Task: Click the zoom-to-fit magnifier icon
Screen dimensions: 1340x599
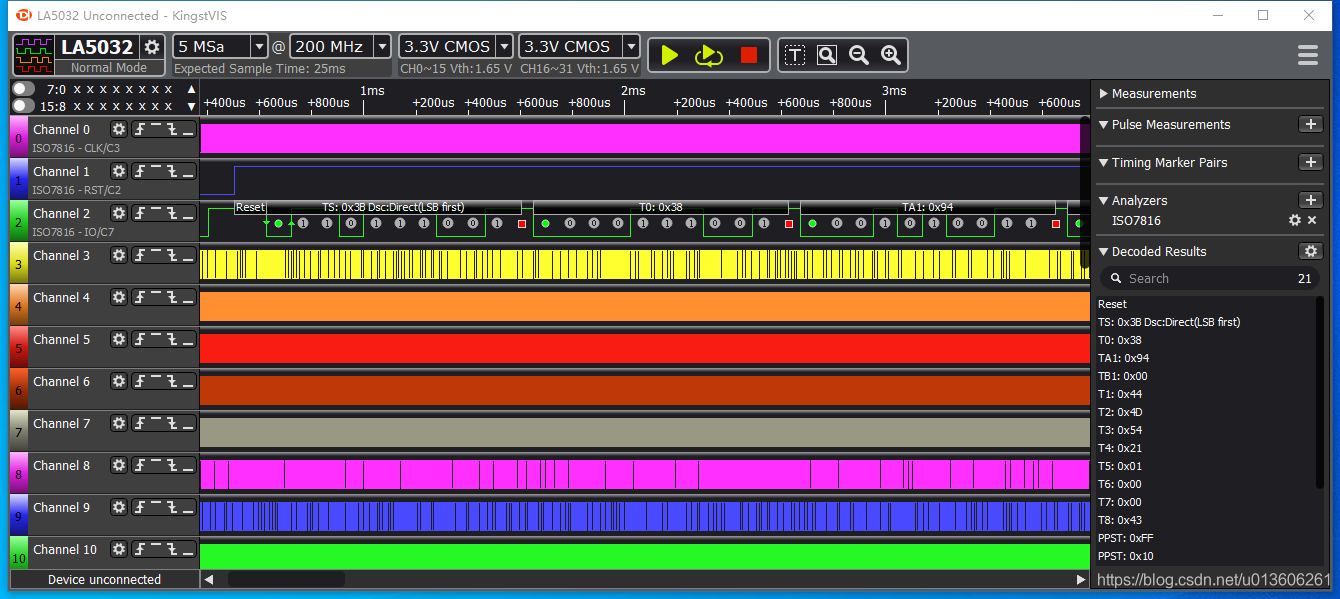Action: point(827,55)
